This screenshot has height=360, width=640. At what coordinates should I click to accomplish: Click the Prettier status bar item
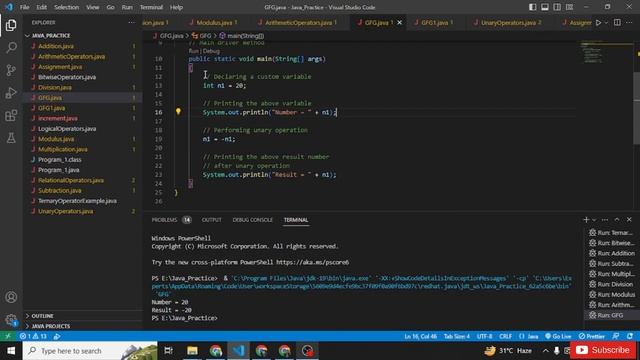click(x=591, y=336)
